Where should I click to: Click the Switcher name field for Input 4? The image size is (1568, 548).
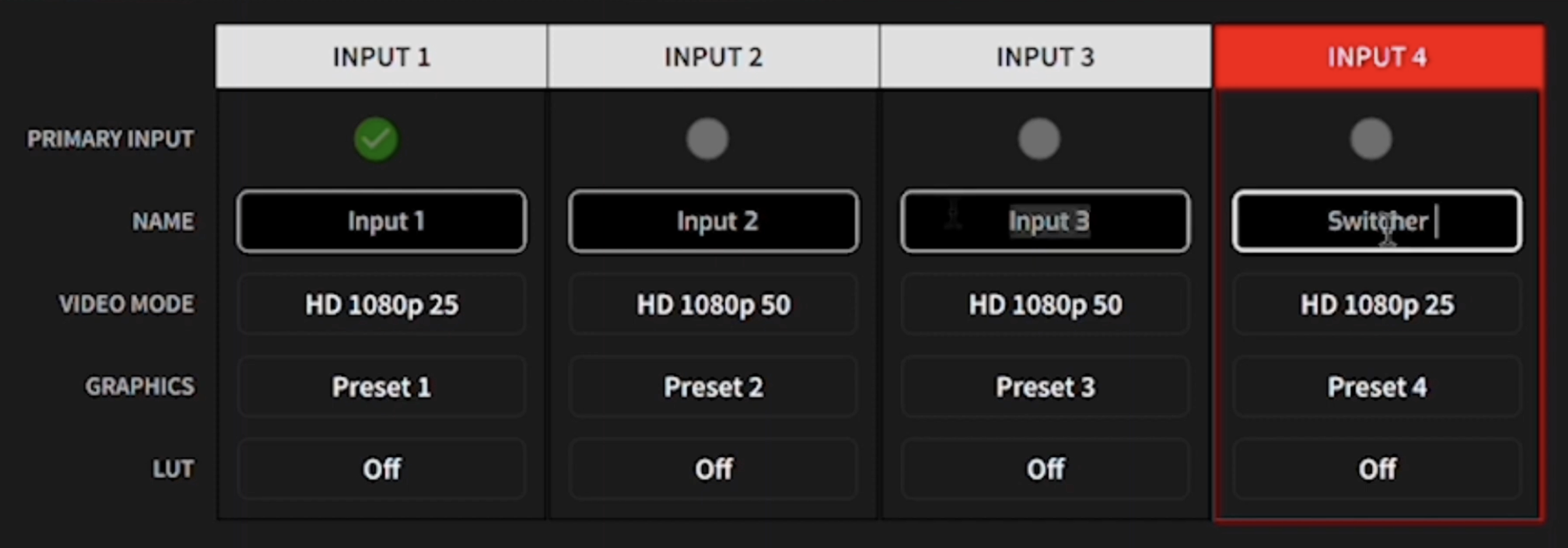click(1377, 222)
